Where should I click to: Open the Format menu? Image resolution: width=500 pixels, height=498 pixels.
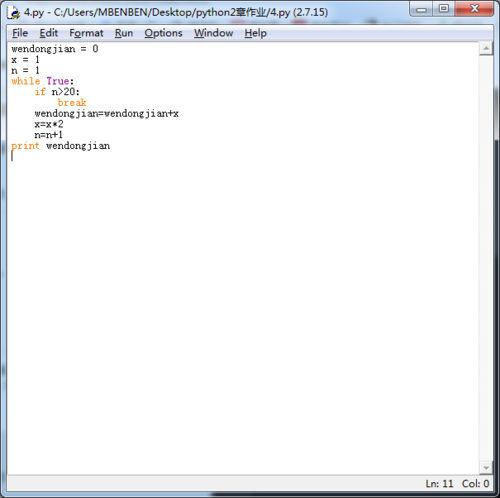tap(86, 33)
